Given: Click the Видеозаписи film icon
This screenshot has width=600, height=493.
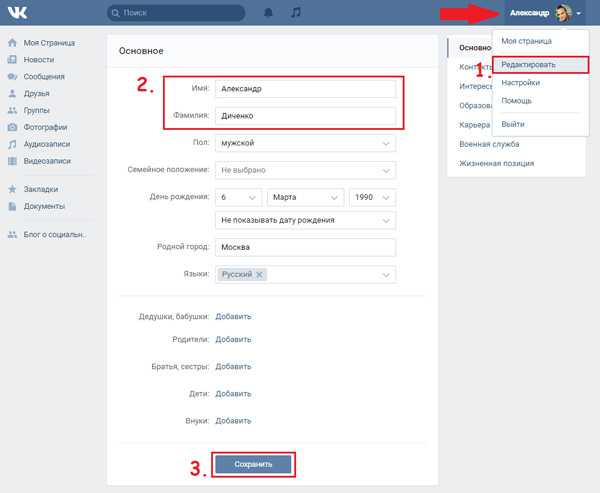Looking at the screenshot, I should click(12, 161).
